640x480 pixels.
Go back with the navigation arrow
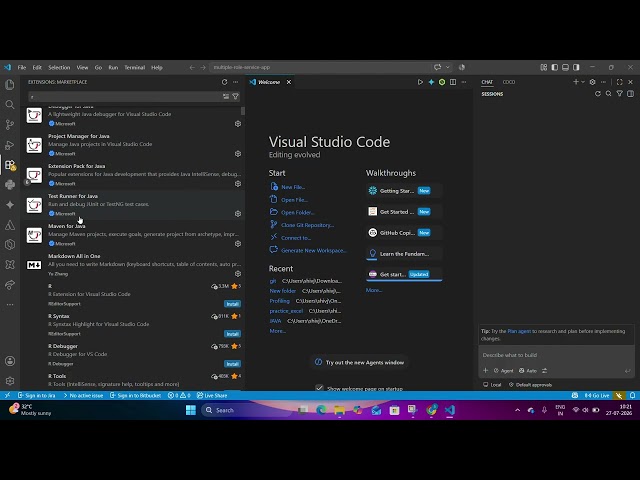click(192, 67)
